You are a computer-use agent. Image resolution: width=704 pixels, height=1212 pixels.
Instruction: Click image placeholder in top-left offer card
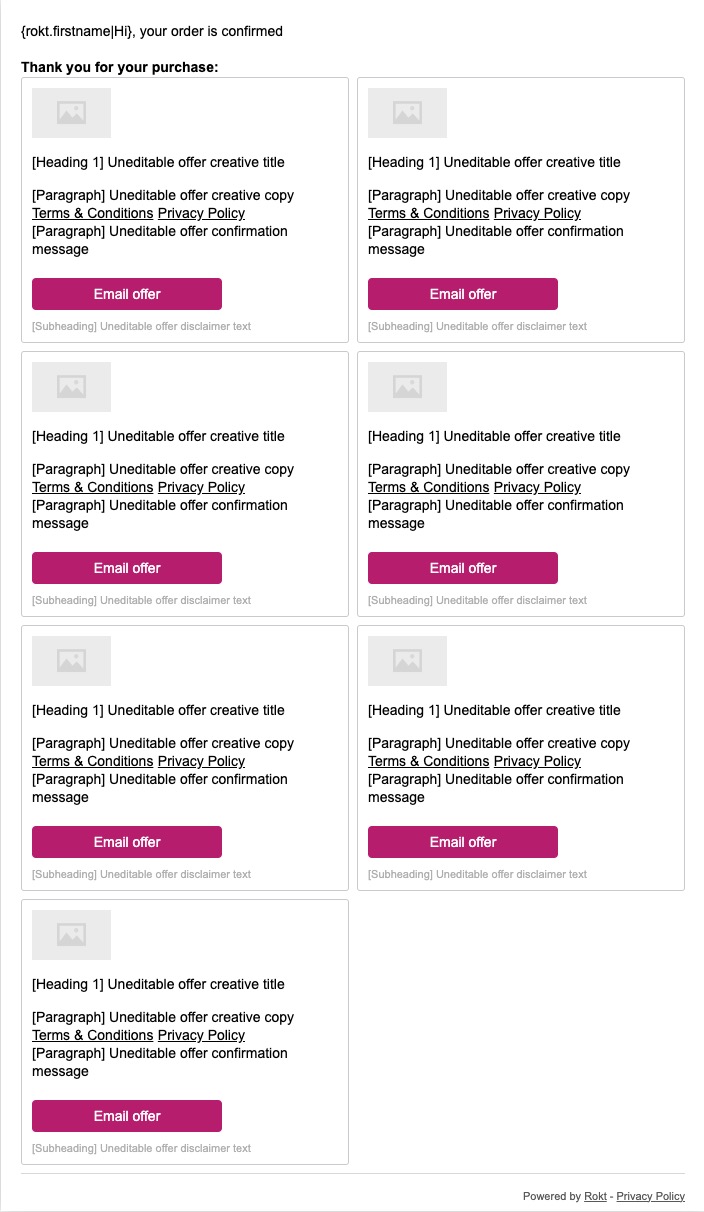(71, 113)
